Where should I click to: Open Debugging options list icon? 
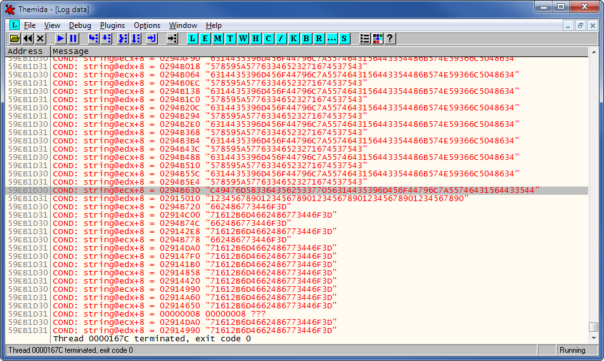[x=365, y=39]
